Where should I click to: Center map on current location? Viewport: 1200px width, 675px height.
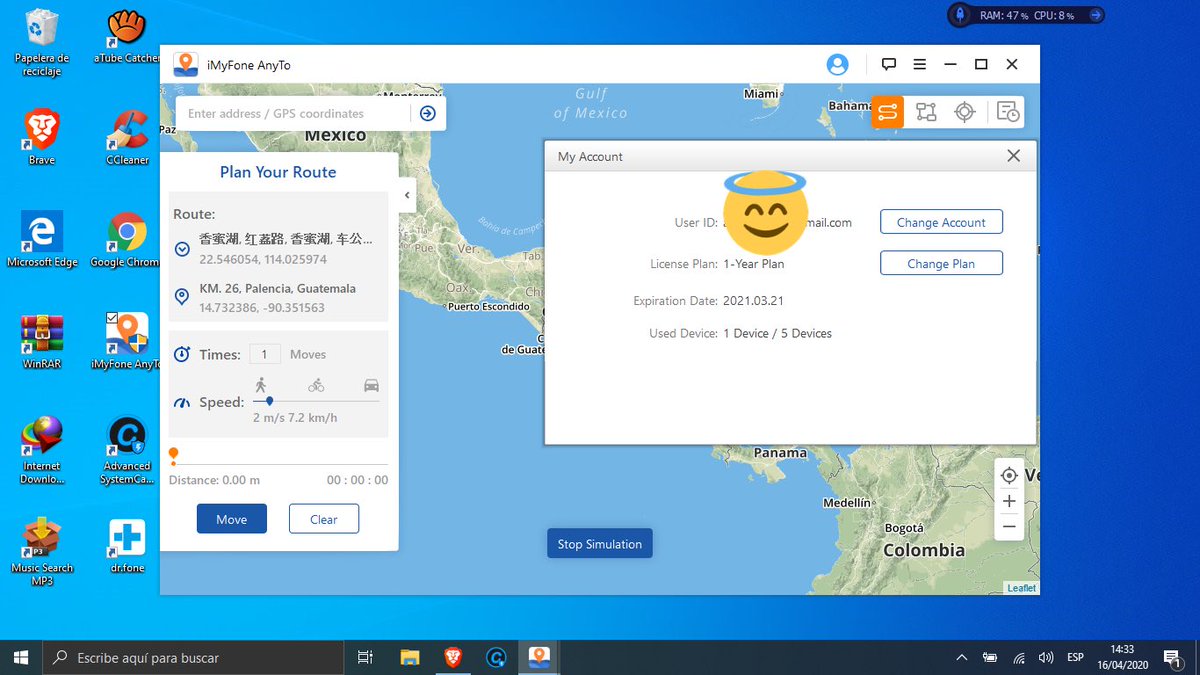coord(1009,475)
